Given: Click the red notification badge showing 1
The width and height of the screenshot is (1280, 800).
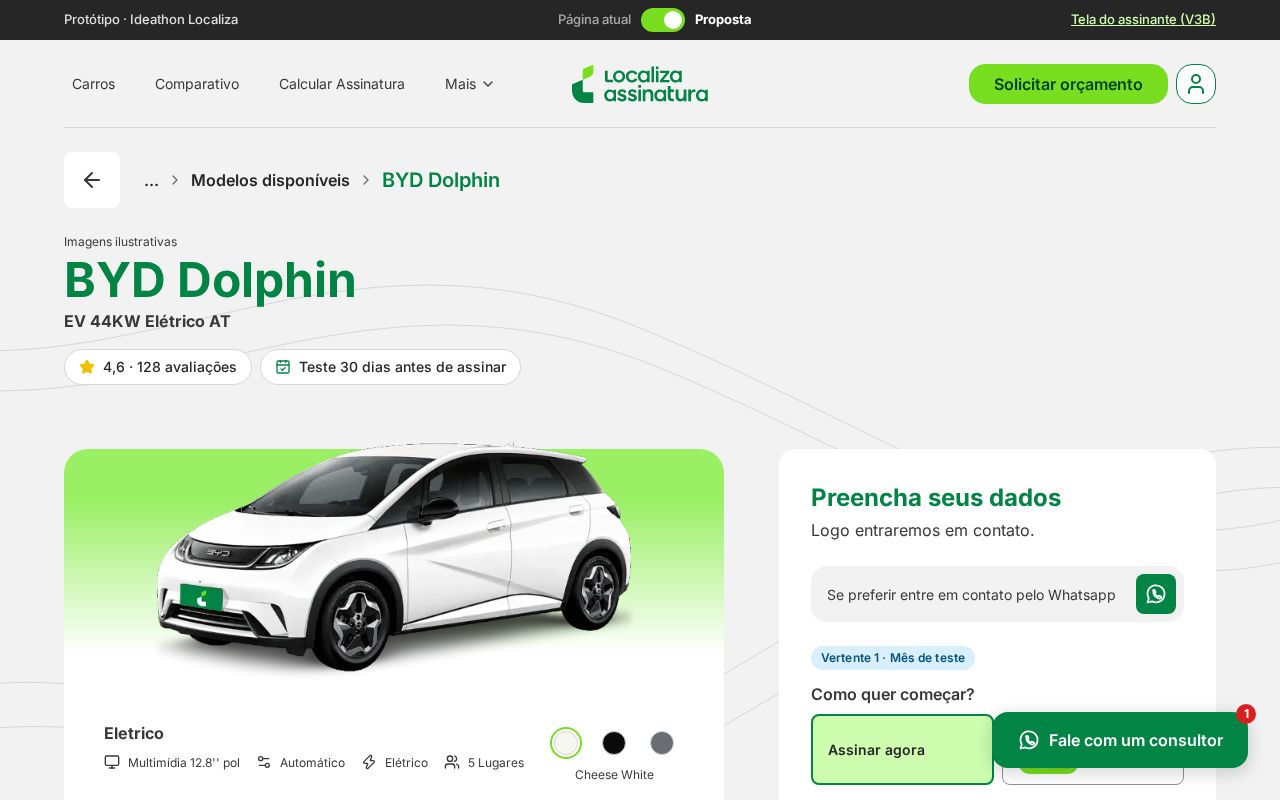Looking at the screenshot, I should coord(1246,714).
